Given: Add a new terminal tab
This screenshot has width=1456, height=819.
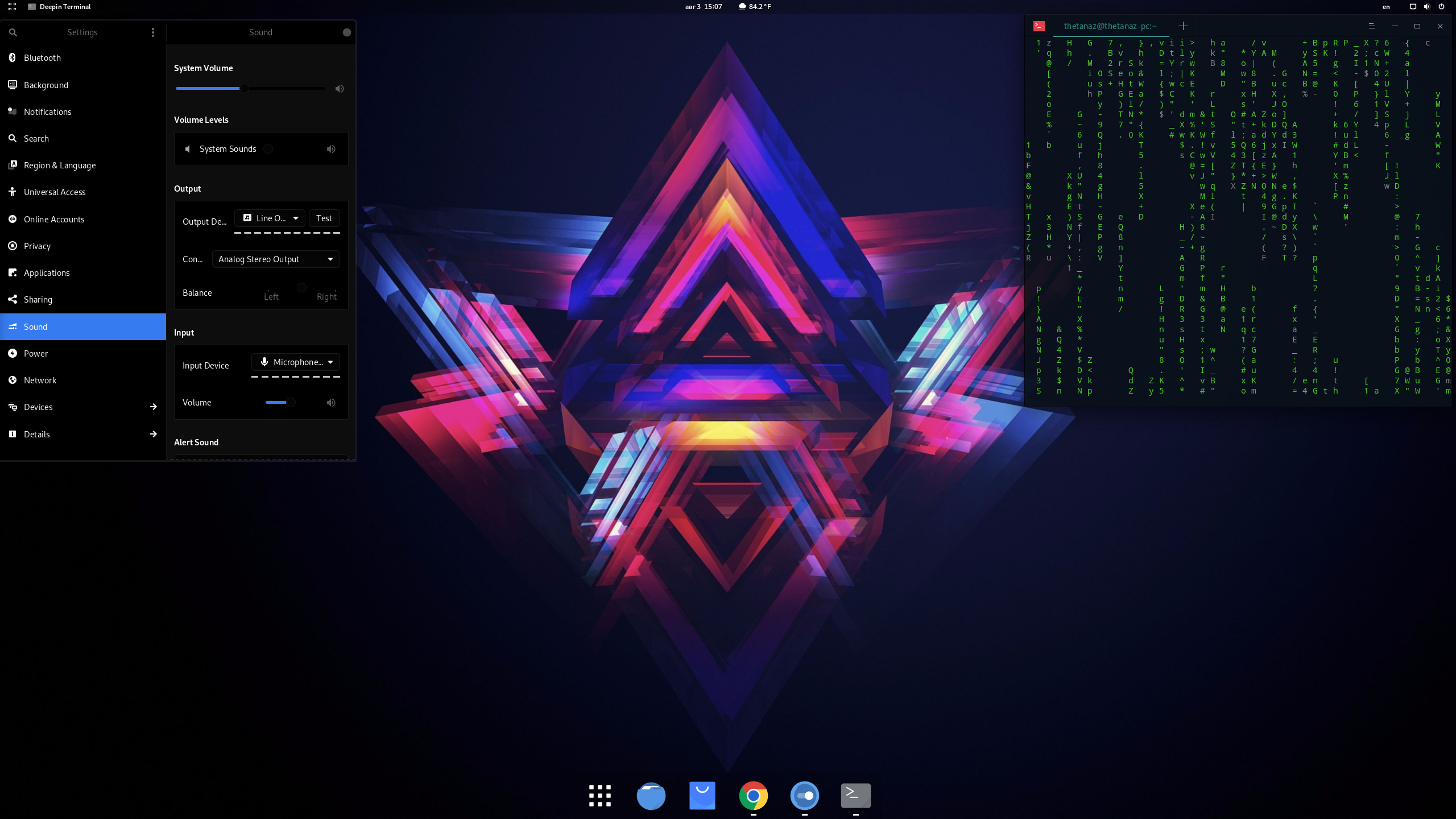Looking at the screenshot, I should click(x=1183, y=26).
